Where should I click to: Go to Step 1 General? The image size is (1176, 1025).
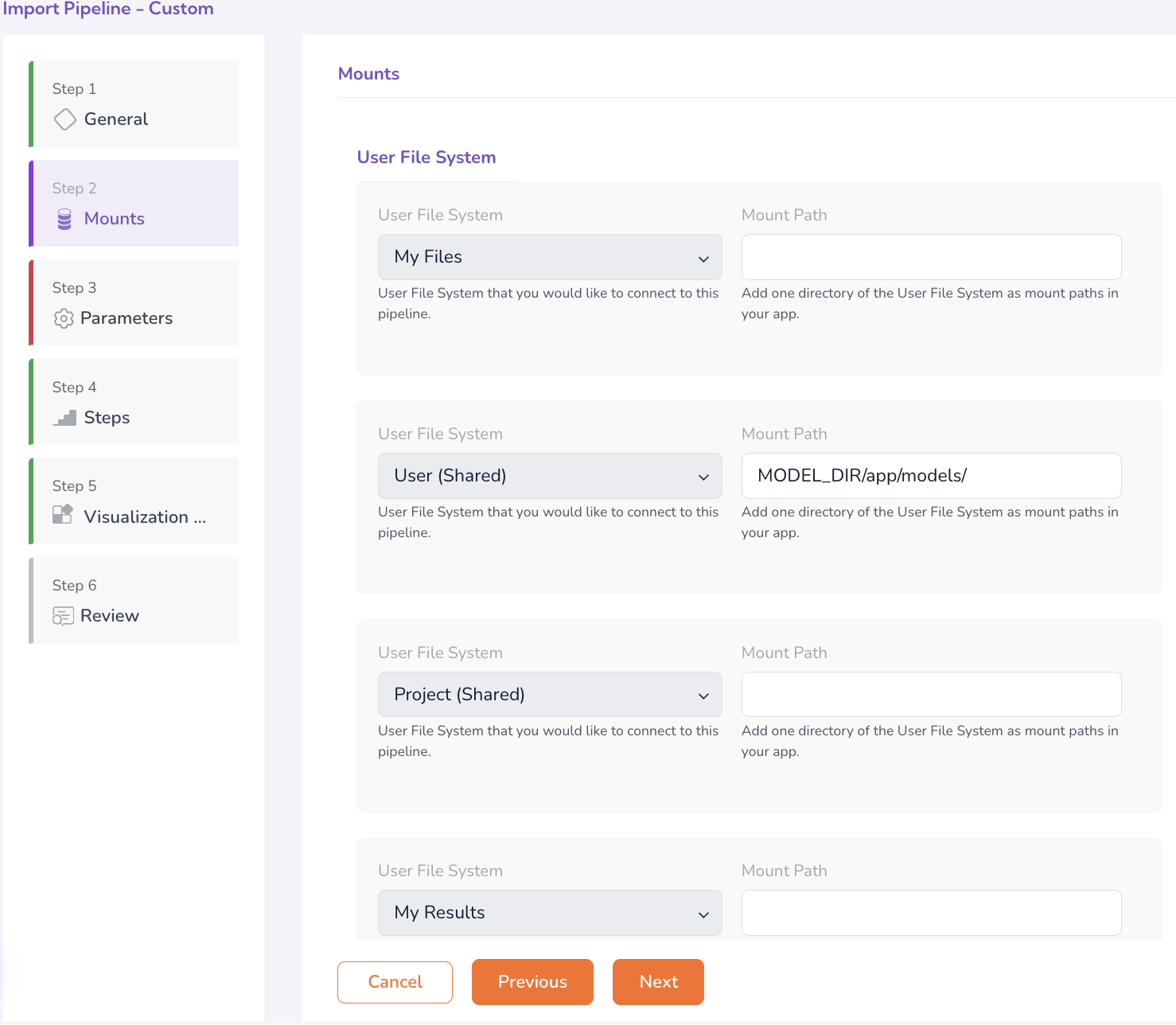(x=134, y=104)
